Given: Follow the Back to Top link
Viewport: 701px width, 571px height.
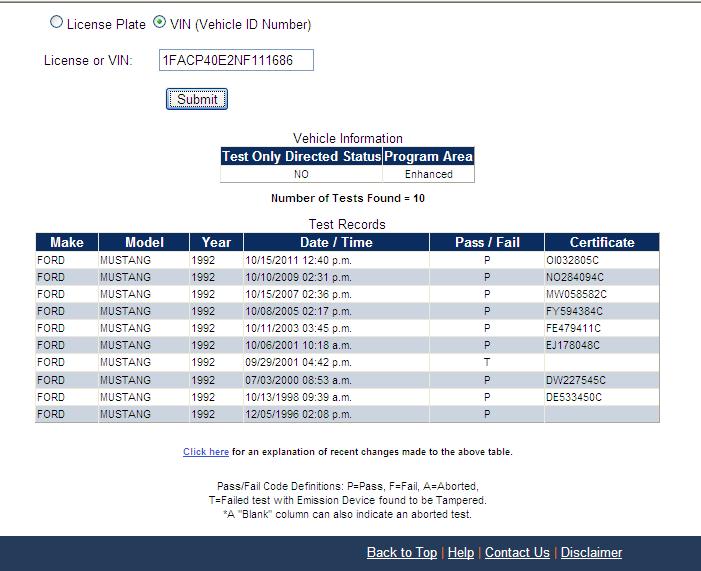Looking at the screenshot, I should 401,552.
